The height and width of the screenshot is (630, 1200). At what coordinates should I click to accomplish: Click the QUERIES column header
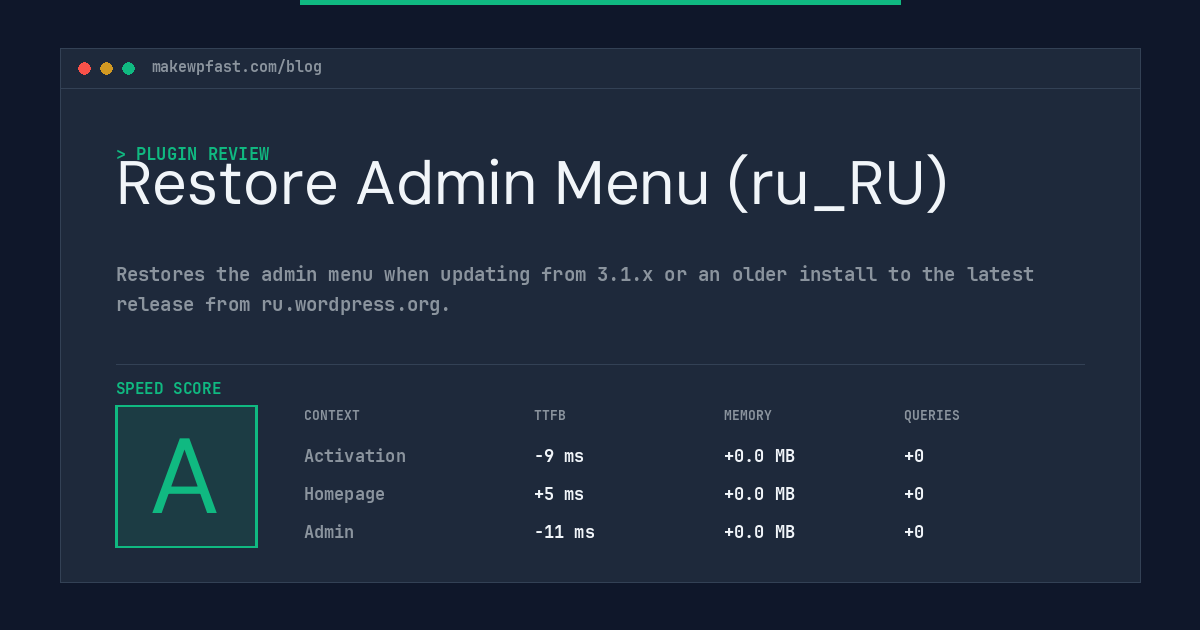(932, 416)
